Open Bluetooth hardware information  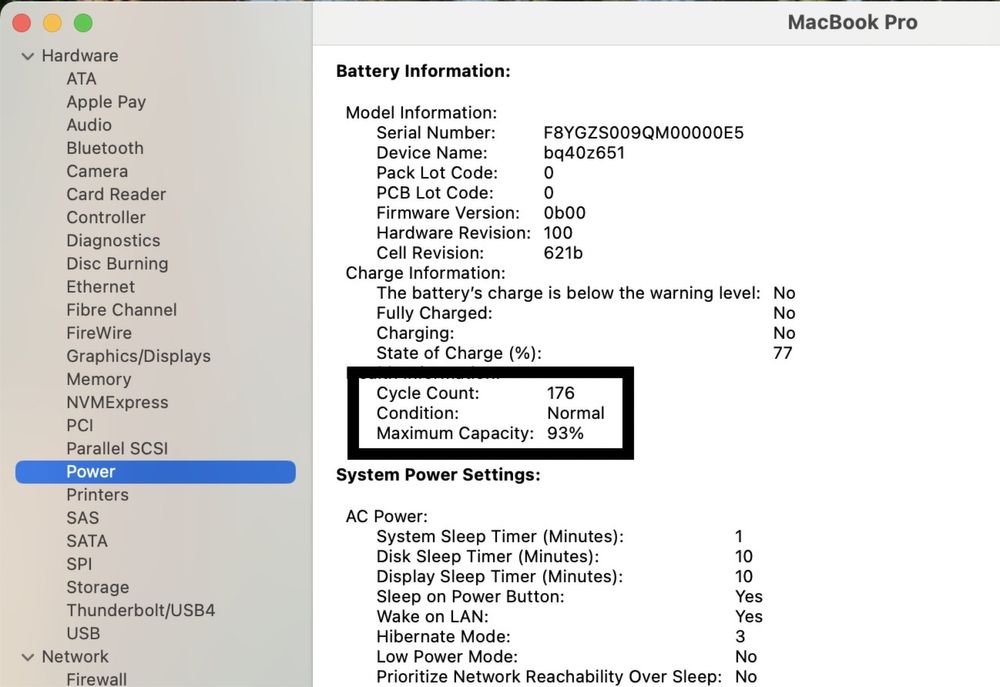tap(105, 148)
